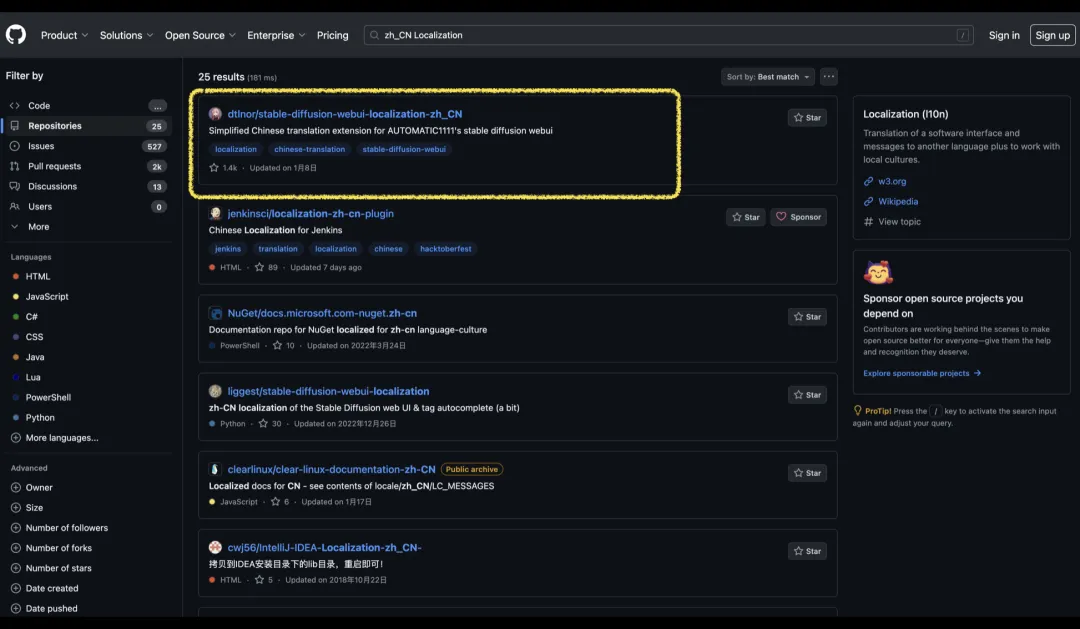Image resolution: width=1080 pixels, height=629 pixels.
Task: Click the Sign up button
Action: (x=1052, y=35)
